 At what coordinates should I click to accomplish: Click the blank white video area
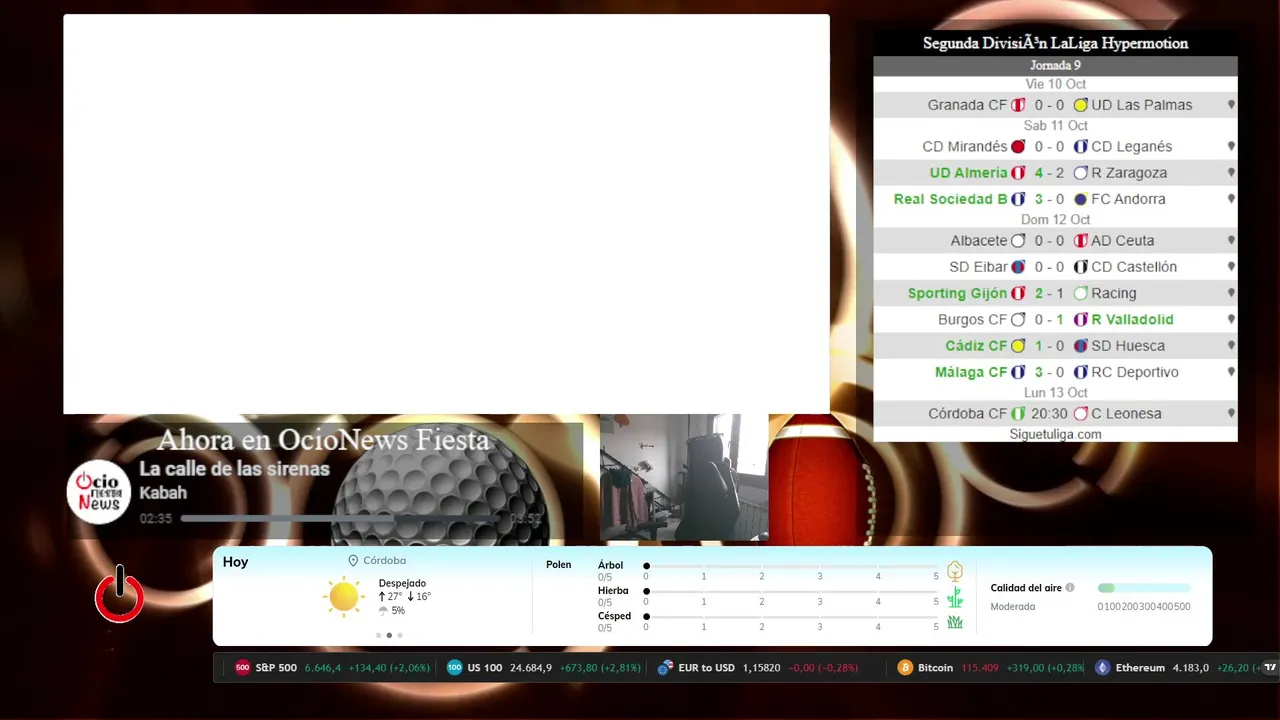(x=446, y=214)
